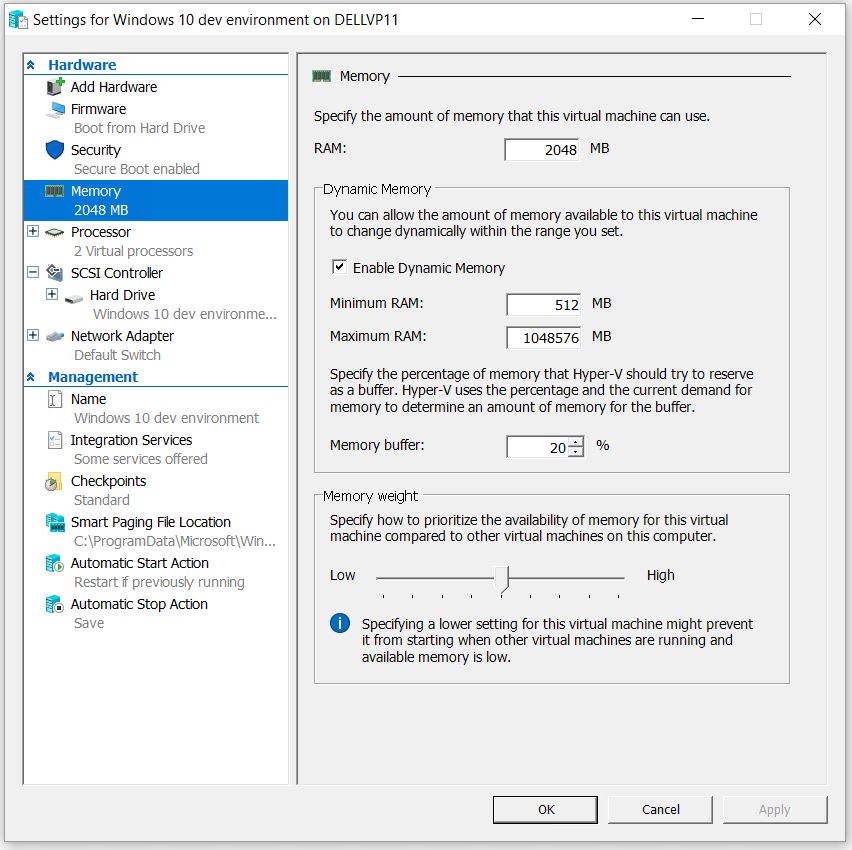Expand the Processor tree node
Image resolution: width=852 pixels, height=850 pixels.
coord(33,232)
